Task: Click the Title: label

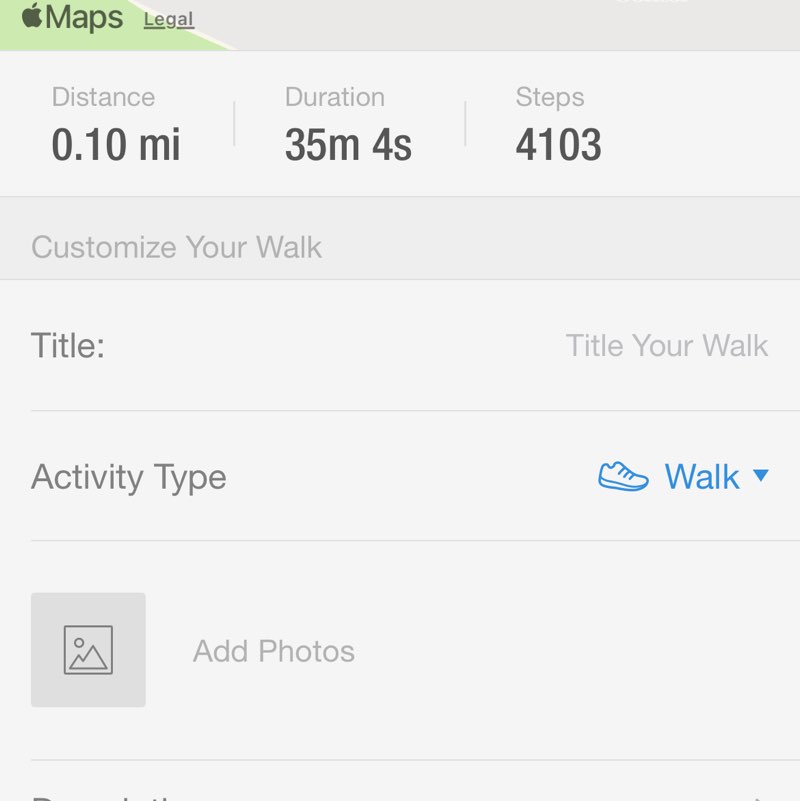Action: [x=68, y=346]
